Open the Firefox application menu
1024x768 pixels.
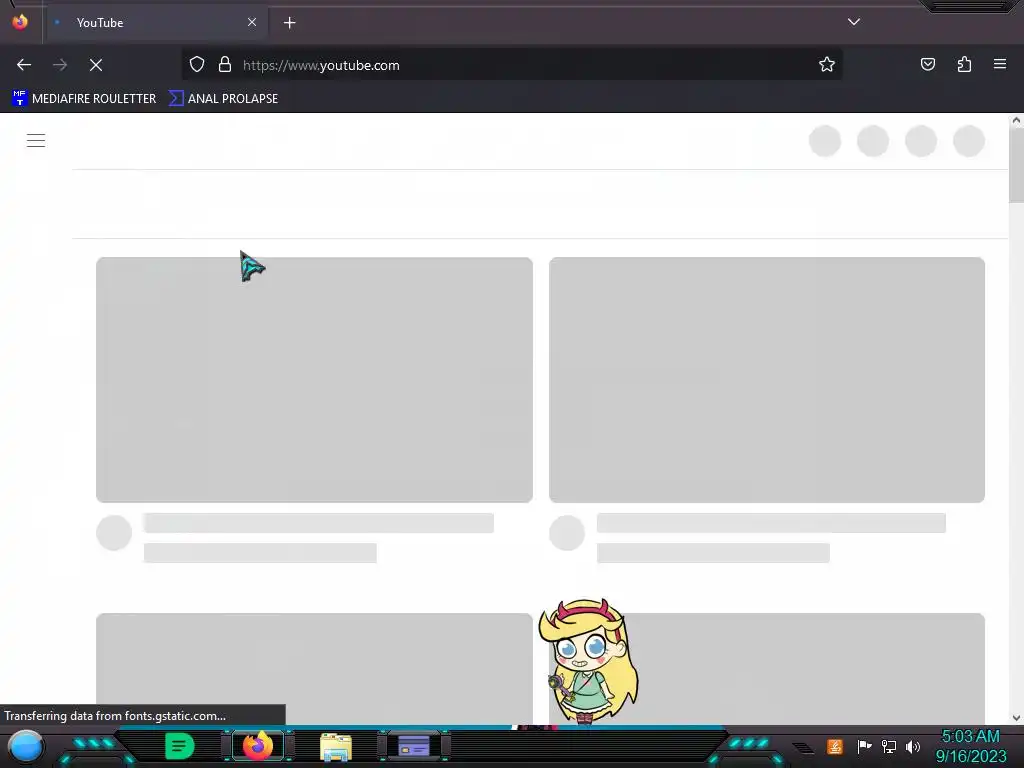click(x=1000, y=64)
